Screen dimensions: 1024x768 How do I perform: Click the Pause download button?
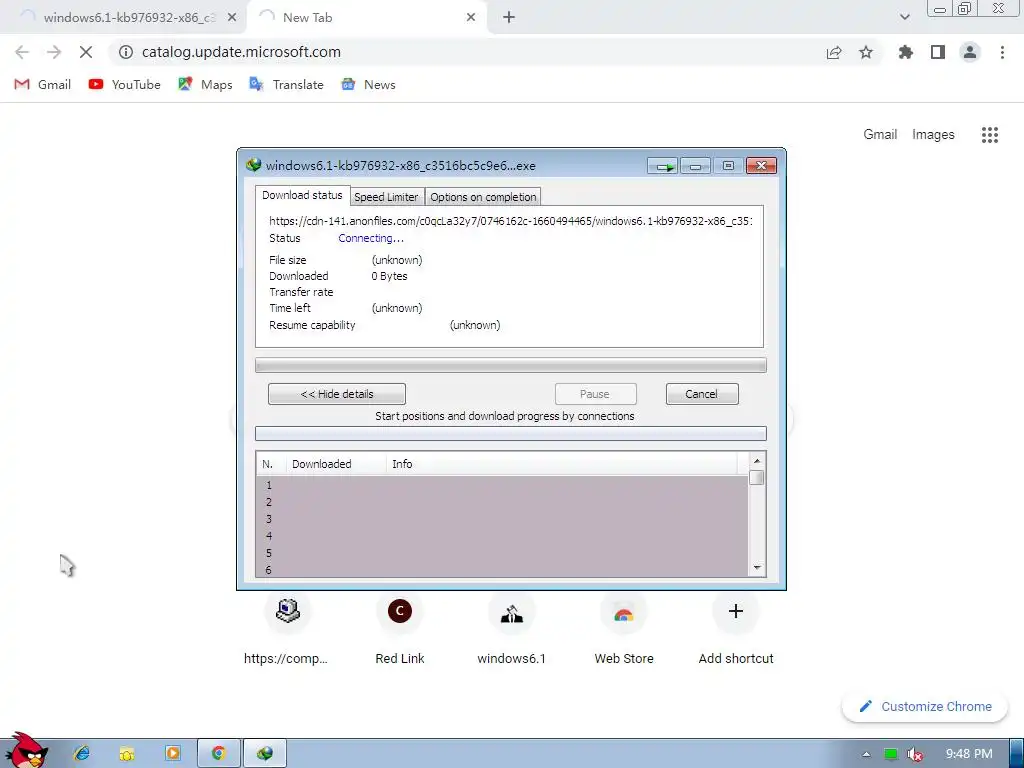[x=595, y=394]
